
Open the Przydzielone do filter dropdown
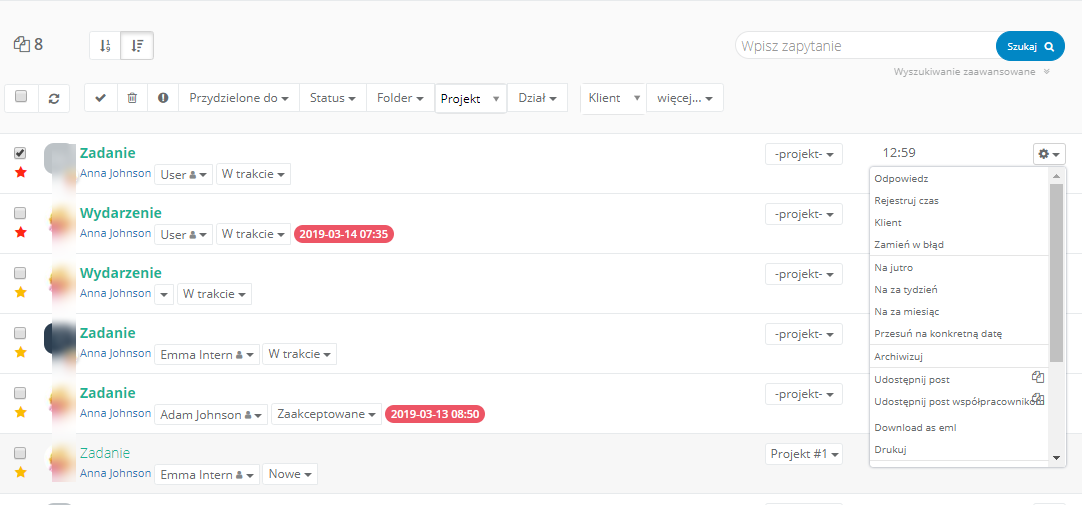pyautogui.click(x=239, y=98)
